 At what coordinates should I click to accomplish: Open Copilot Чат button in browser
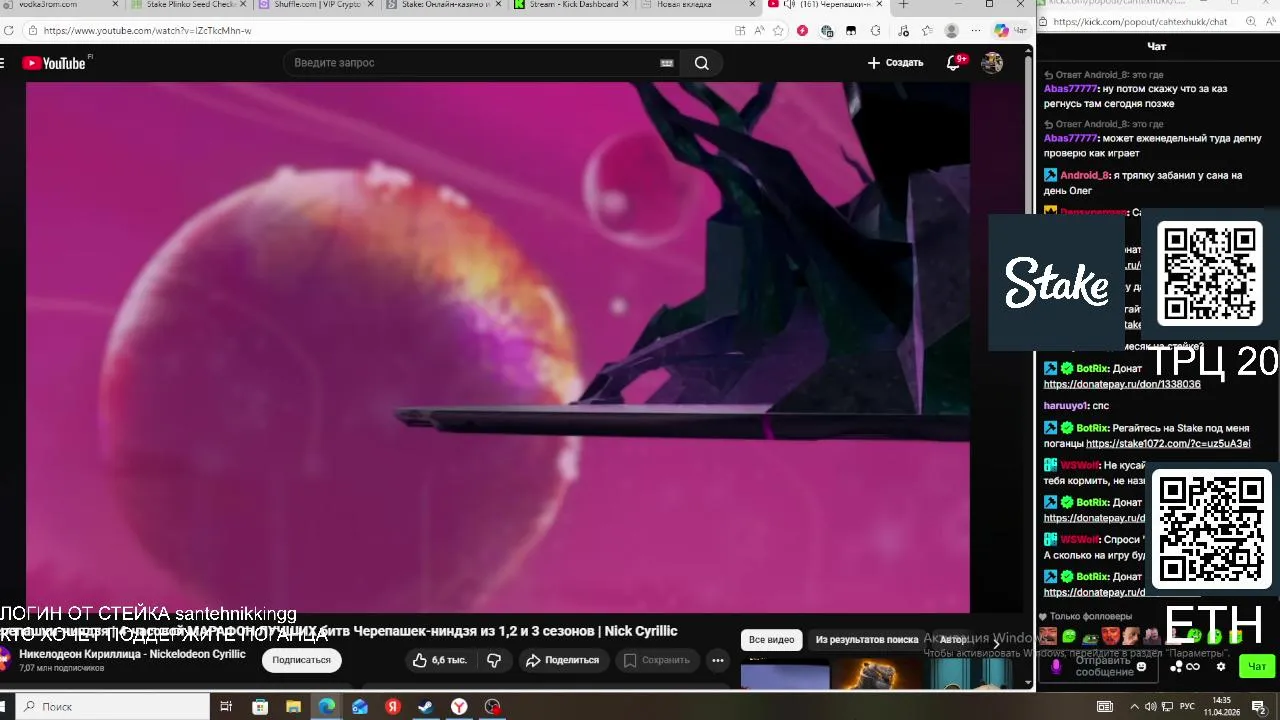1009,31
